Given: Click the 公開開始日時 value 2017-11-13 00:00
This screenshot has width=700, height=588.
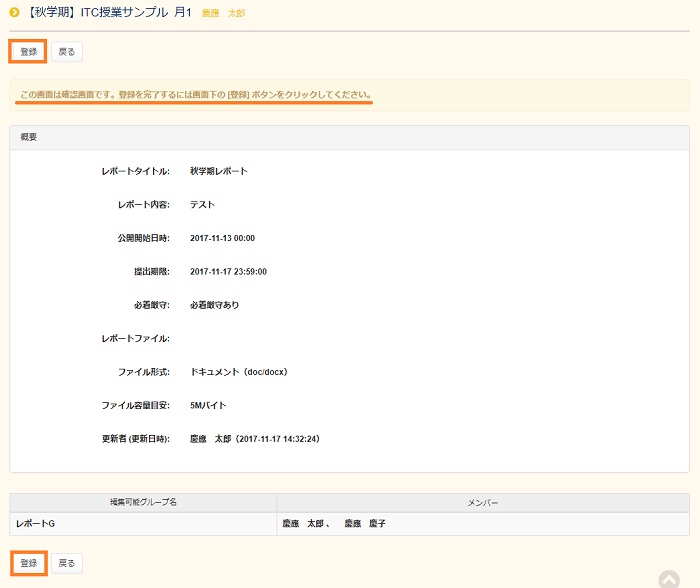Looking at the screenshot, I should tap(223, 238).
